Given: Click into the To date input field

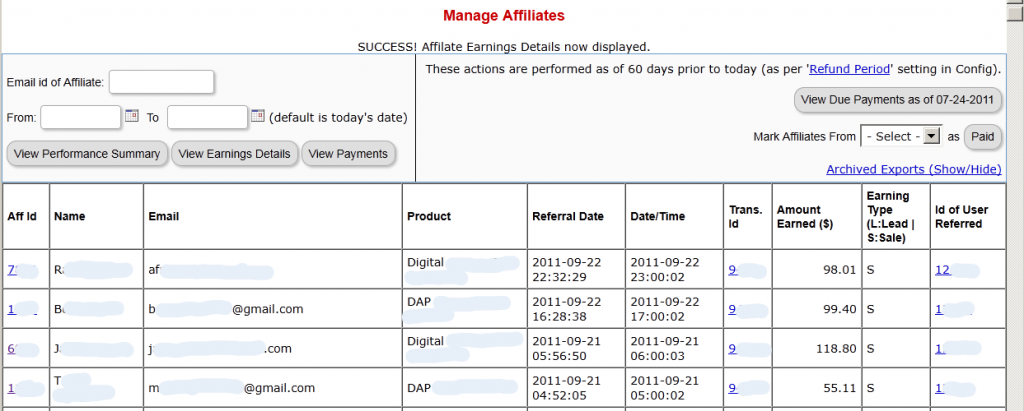Looking at the screenshot, I should tap(207, 117).
